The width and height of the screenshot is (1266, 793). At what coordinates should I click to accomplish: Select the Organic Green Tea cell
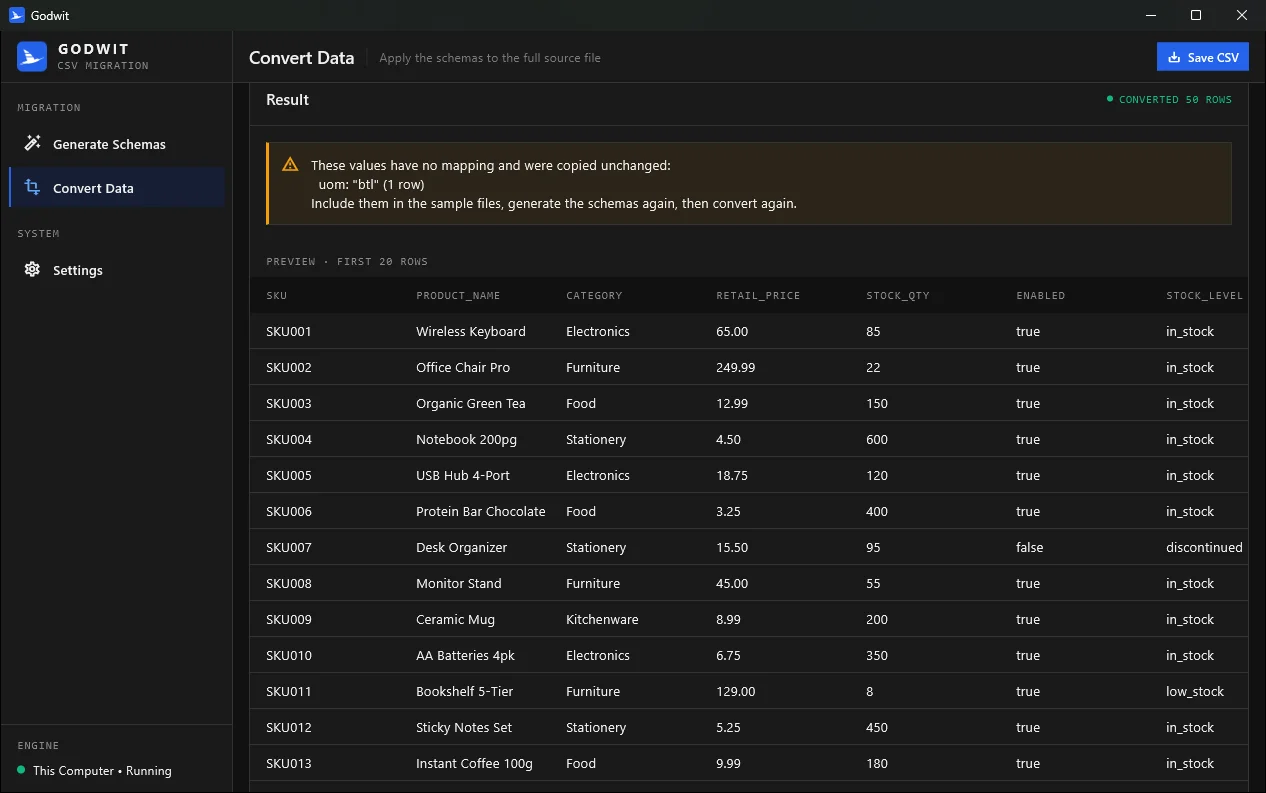click(471, 403)
